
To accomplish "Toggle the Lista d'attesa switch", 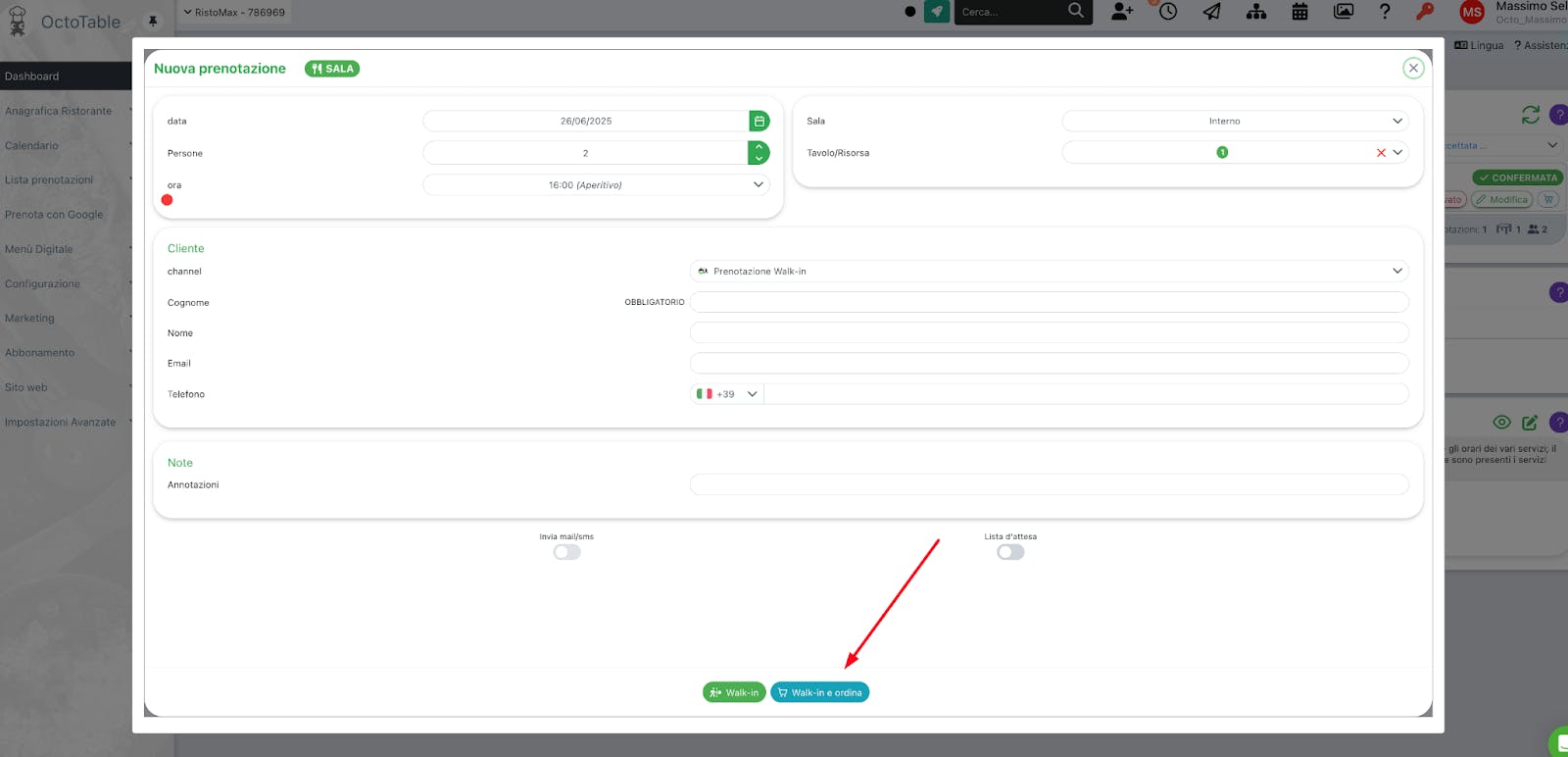I will click(x=1010, y=552).
